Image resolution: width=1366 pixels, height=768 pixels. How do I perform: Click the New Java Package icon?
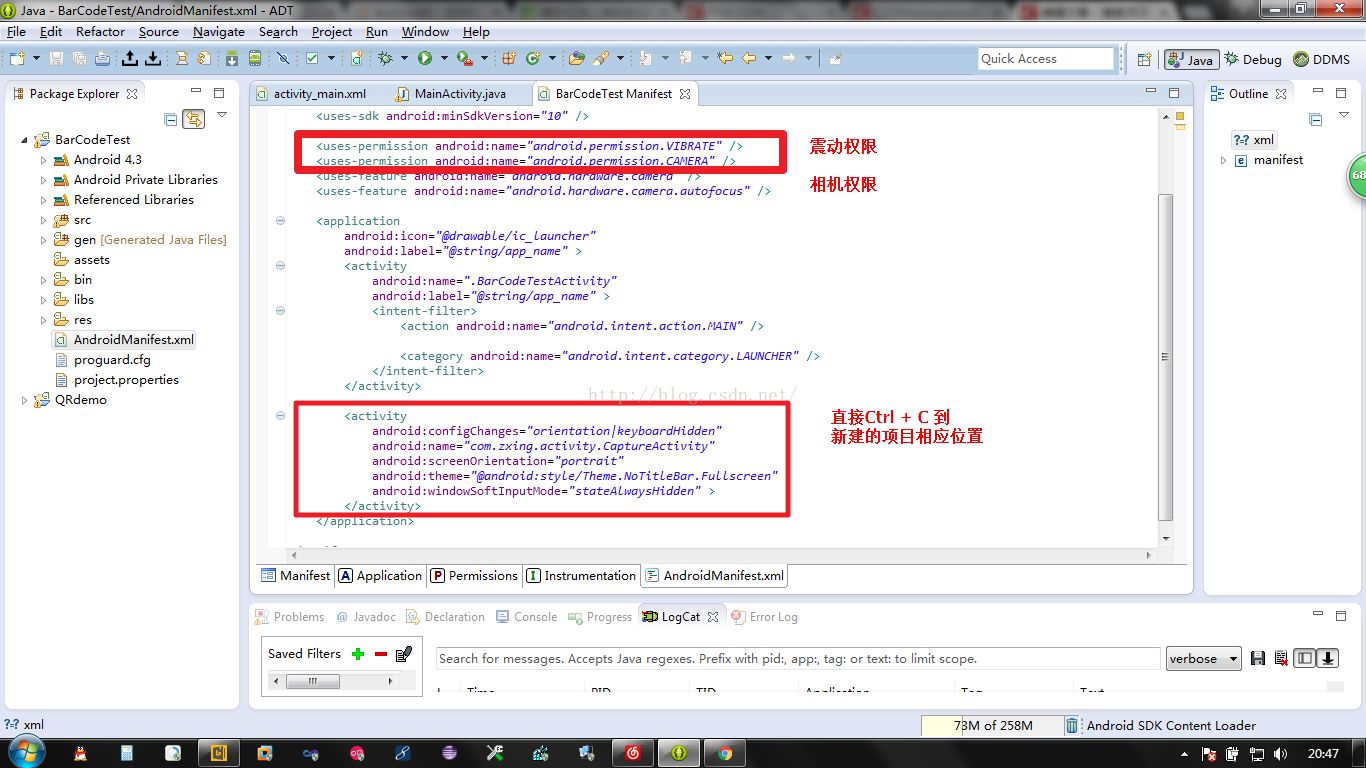[x=509, y=59]
